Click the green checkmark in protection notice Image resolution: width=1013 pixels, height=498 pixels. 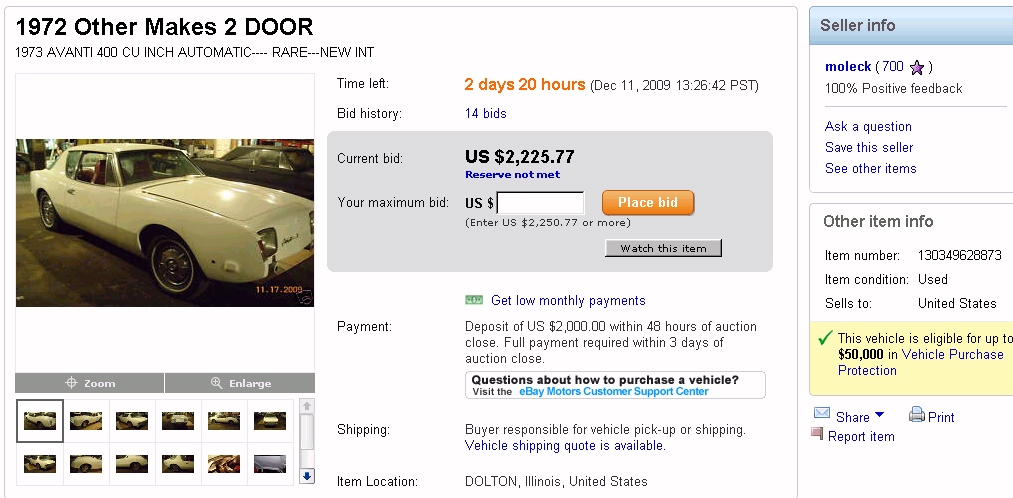click(x=825, y=339)
